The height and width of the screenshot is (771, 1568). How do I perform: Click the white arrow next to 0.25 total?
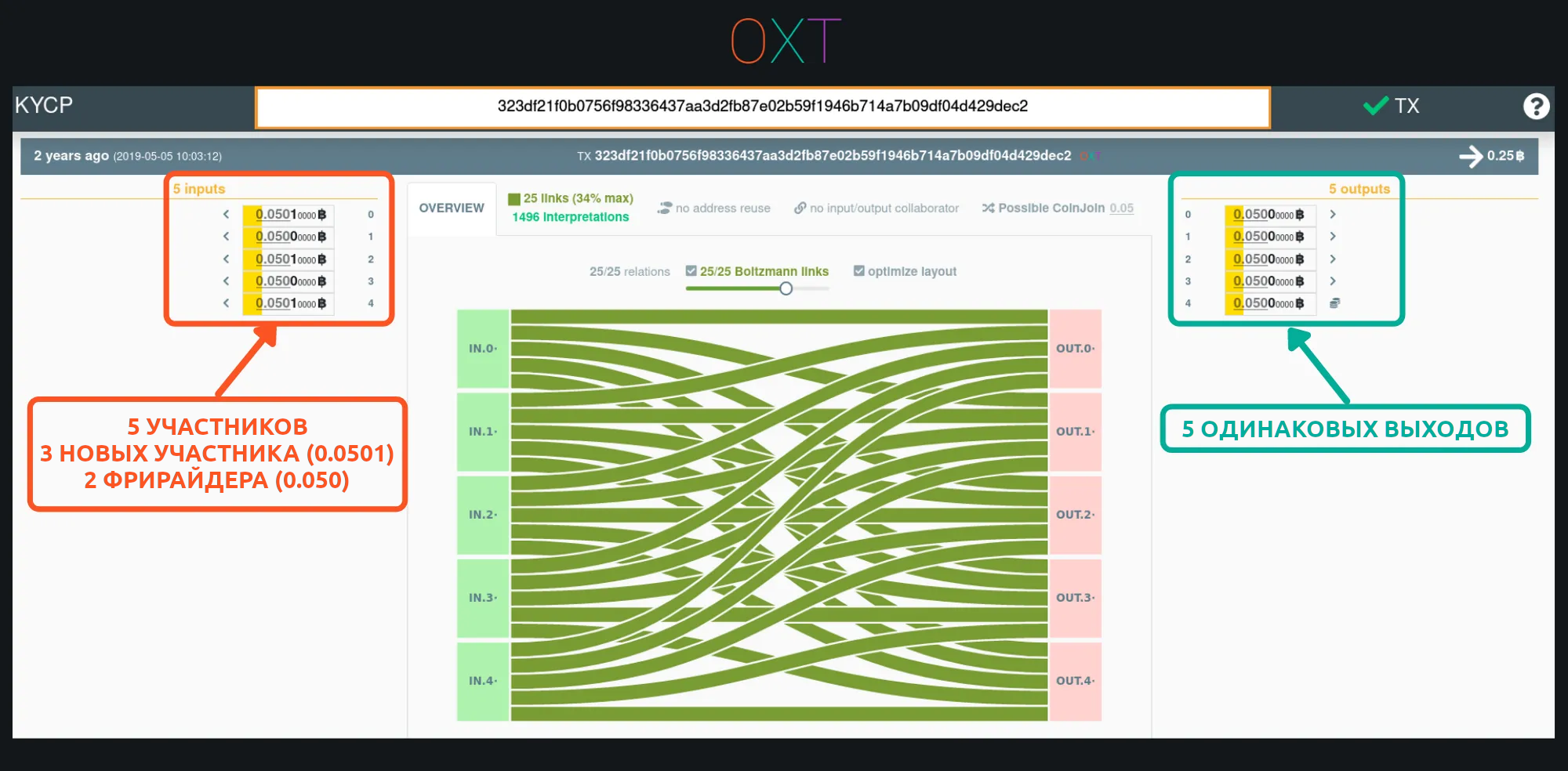point(1470,156)
